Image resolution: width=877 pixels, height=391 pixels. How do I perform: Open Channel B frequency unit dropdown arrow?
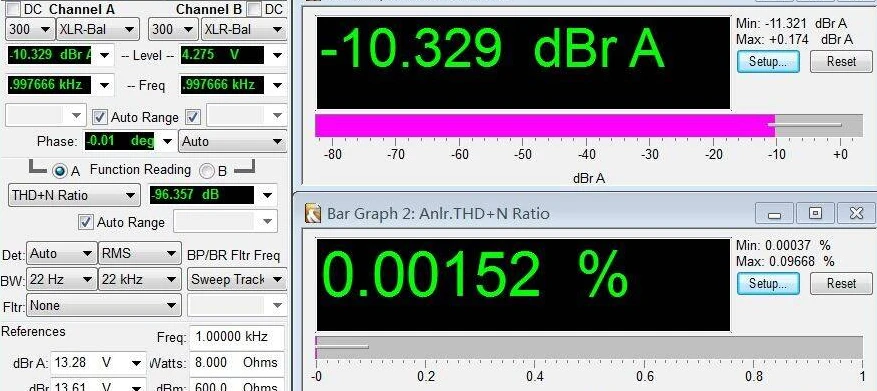(x=277, y=85)
